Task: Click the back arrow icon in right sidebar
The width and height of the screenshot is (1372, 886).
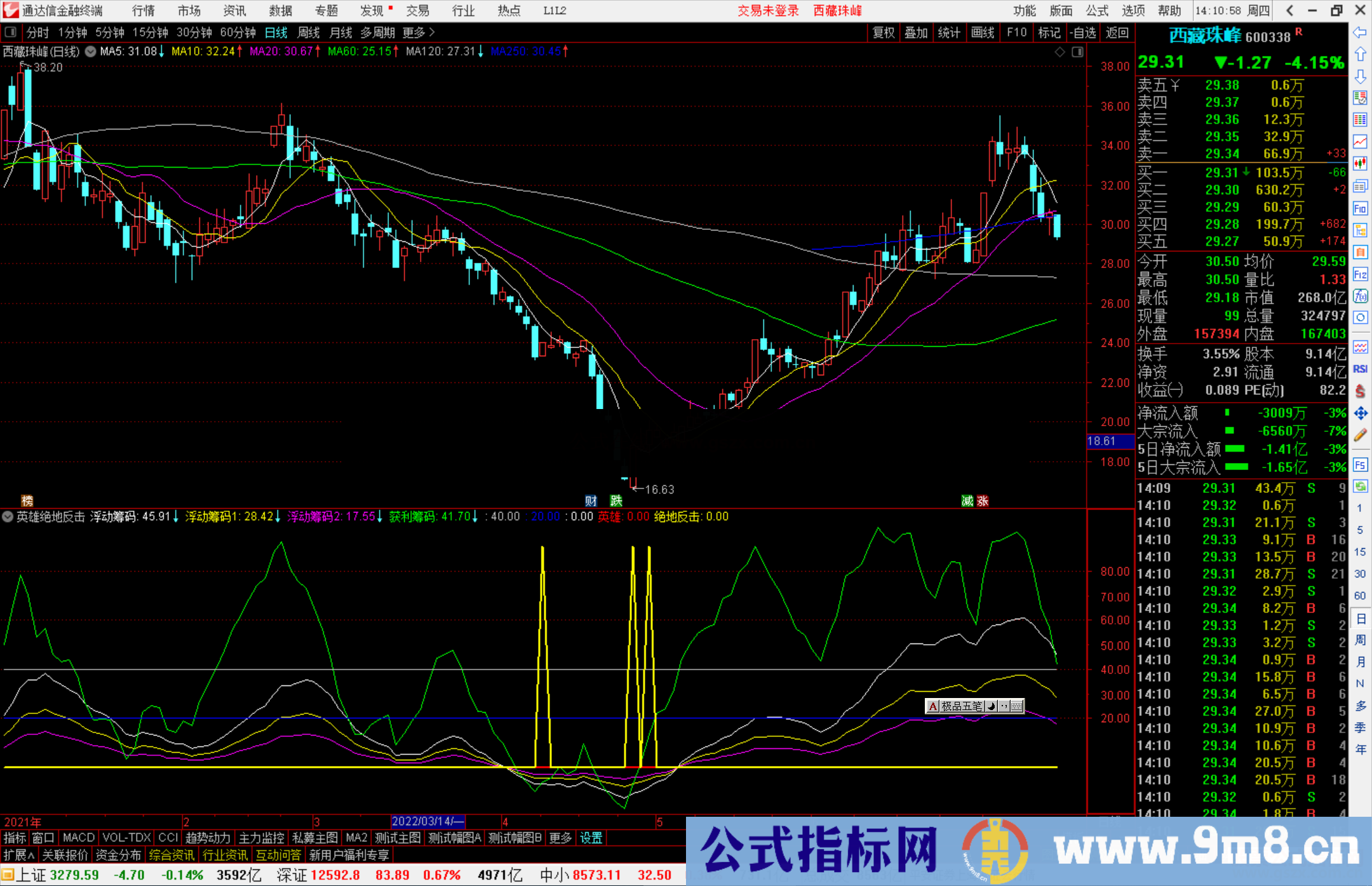Action: click(x=1360, y=32)
